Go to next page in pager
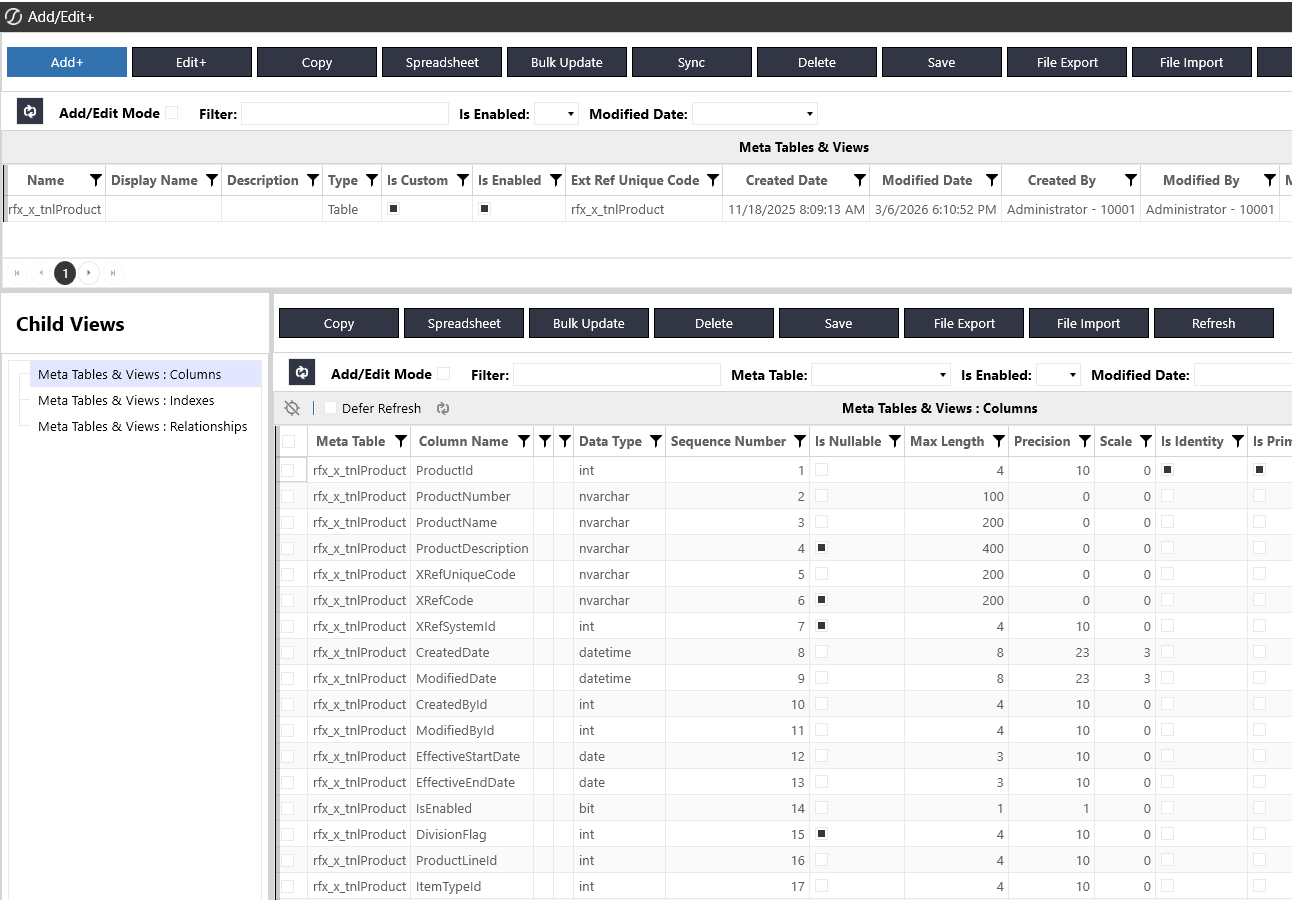This screenshot has height=900, width=1292. (89, 273)
